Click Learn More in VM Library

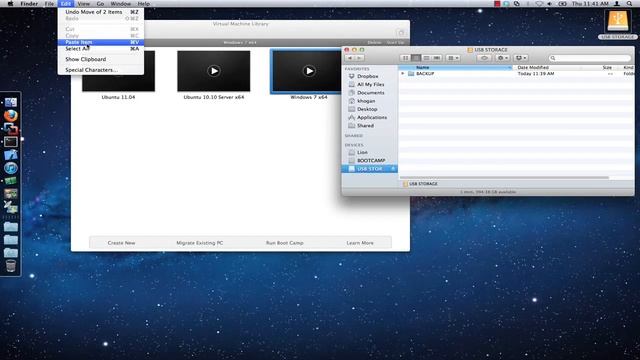360,243
